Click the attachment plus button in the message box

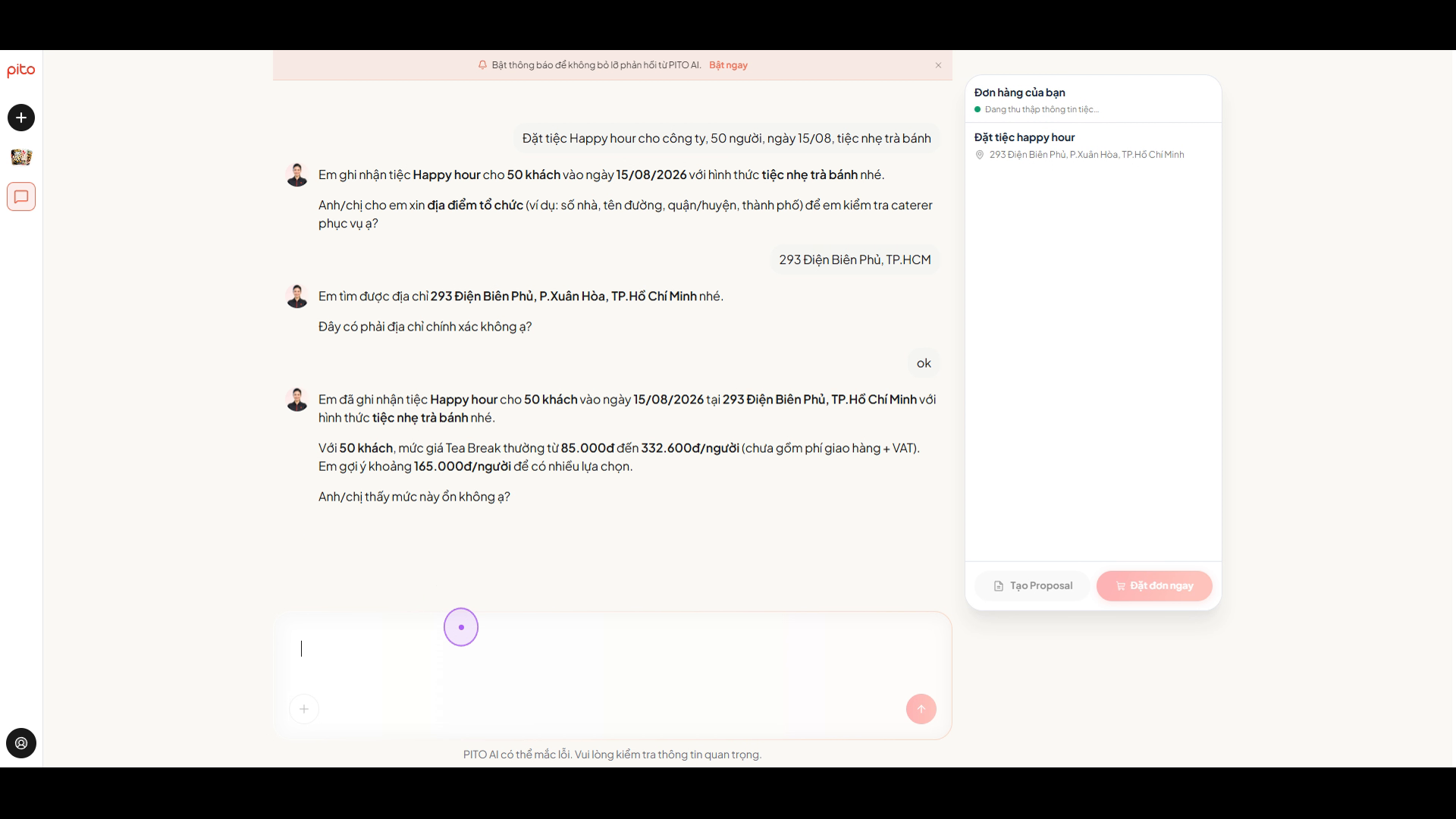(x=304, y=709)
